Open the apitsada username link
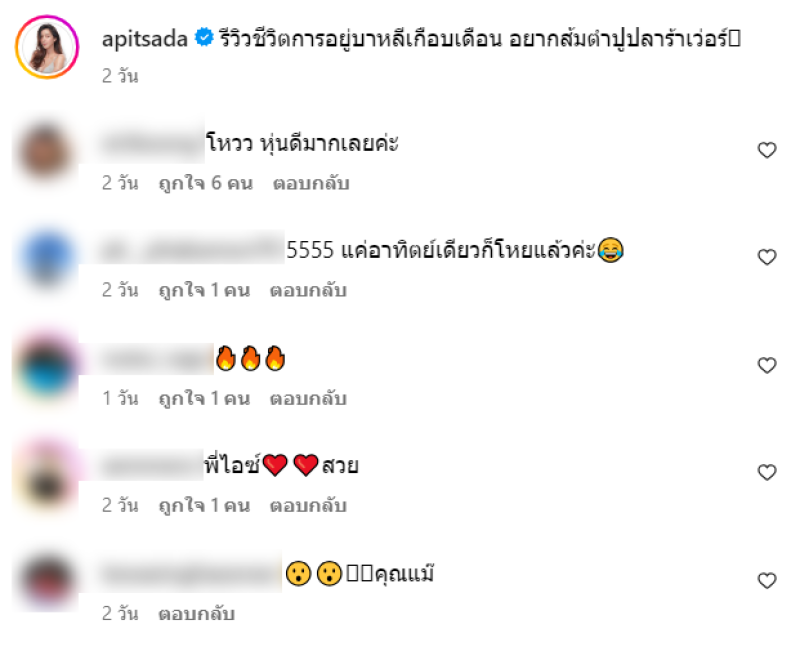800x651 pixels. click(x=145, y=39)
